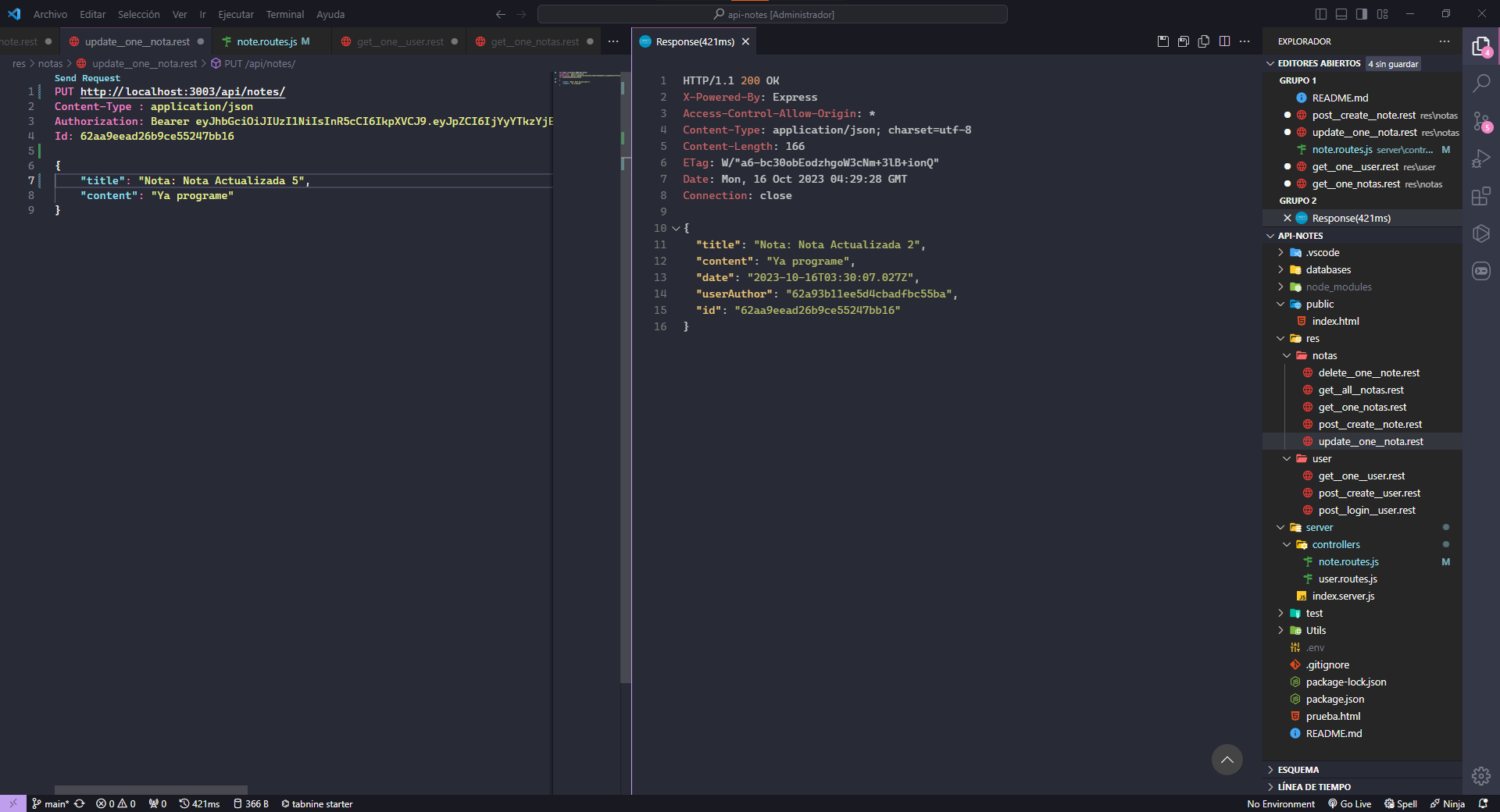Close Response(421ms) in open editors list
This screenshot has height=812, width=1500.
coord(1287,219)
